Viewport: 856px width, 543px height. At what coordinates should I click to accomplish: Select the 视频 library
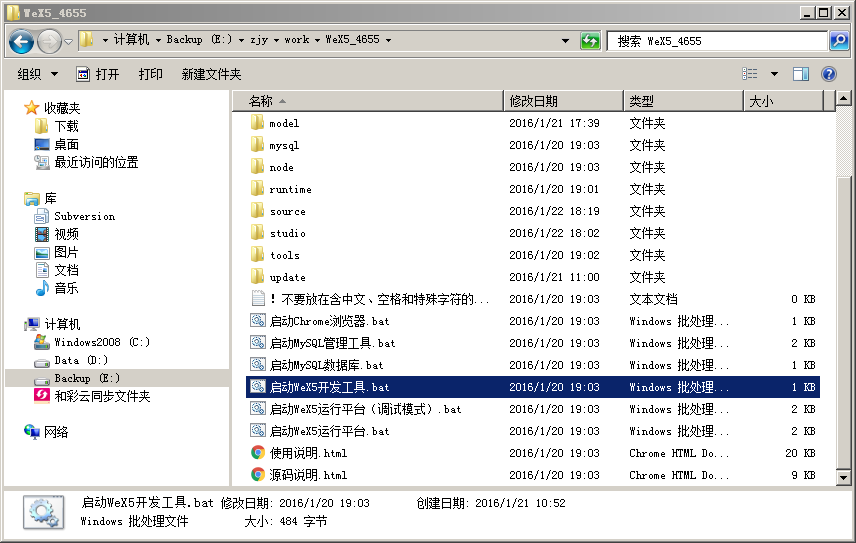coord(57,234)
